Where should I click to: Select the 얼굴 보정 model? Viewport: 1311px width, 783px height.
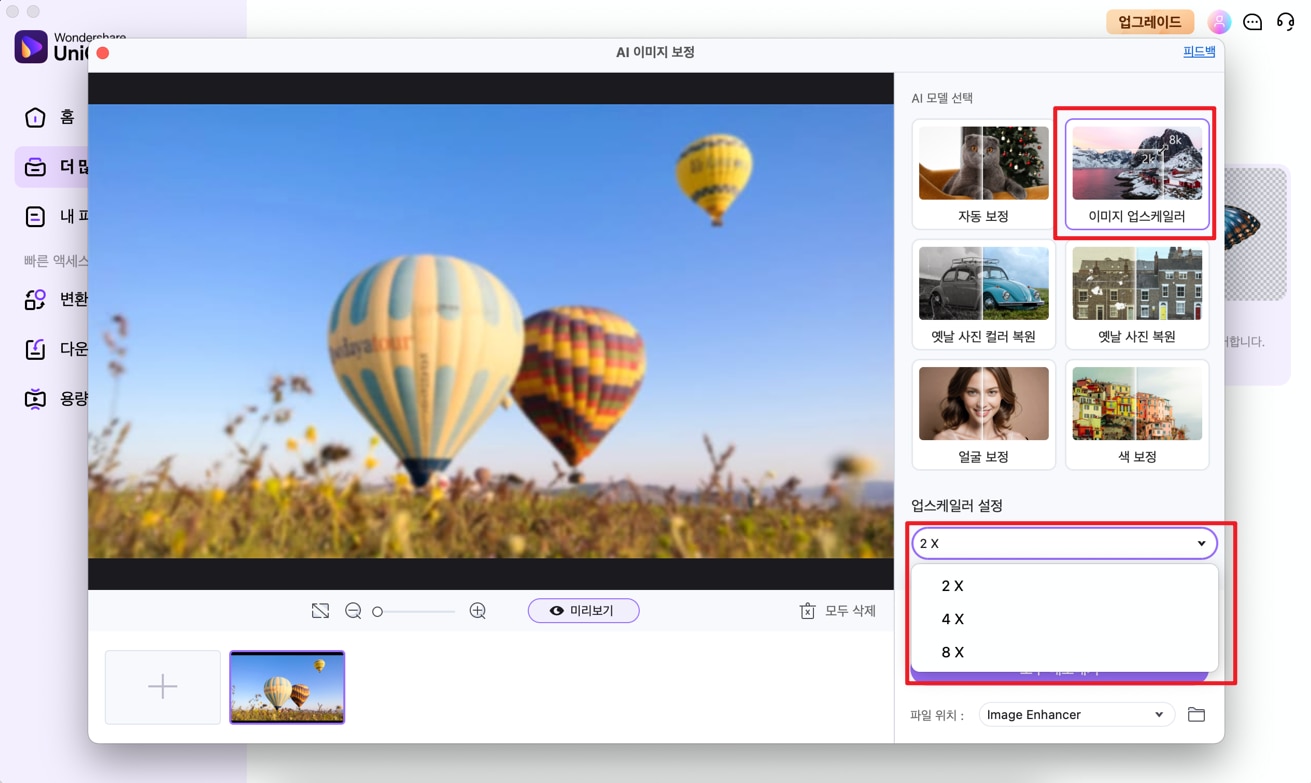(x=983, y=415)
